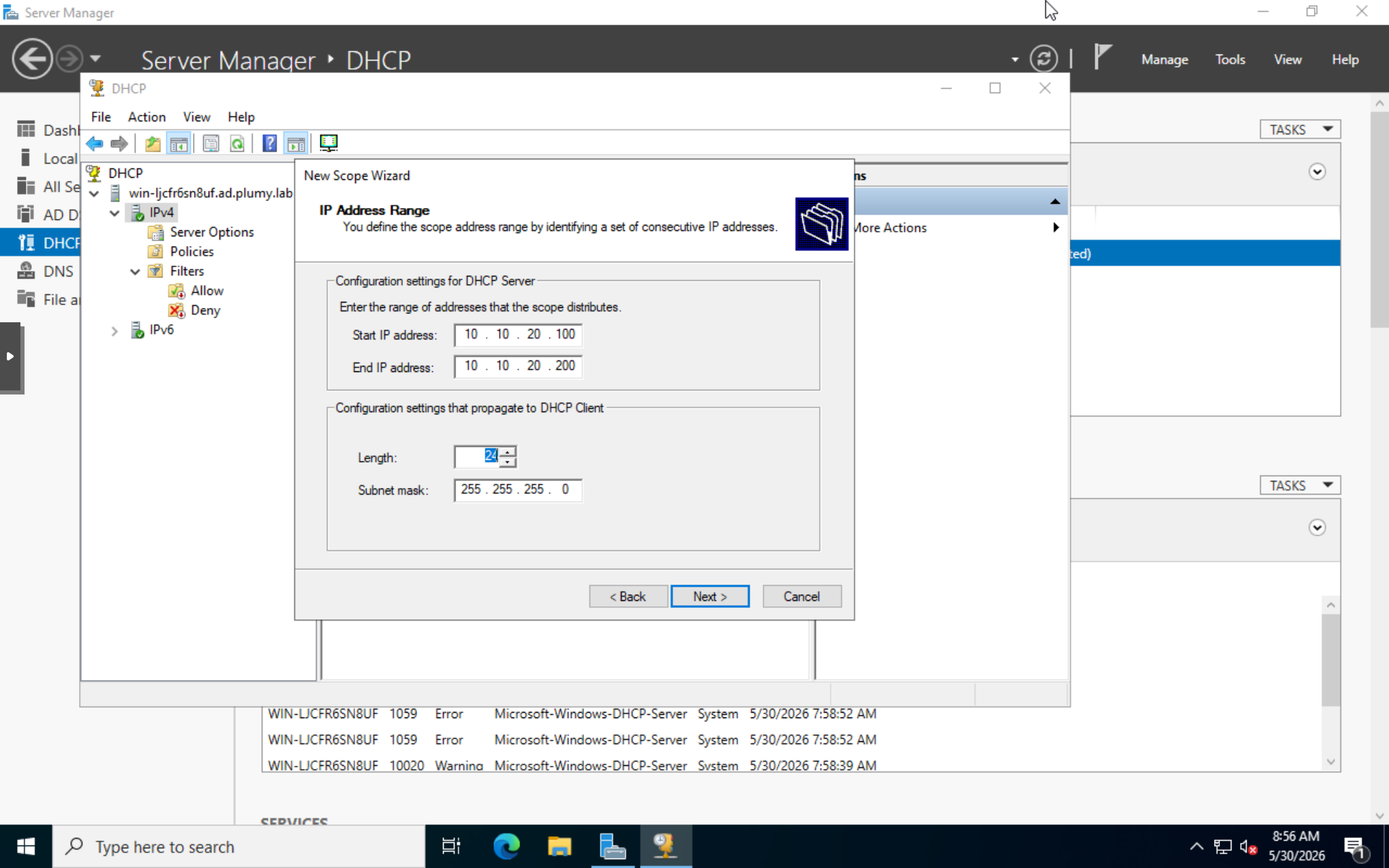Select the Allow filter node
Screen dimensions: 1389x868
tap(207, 291)
